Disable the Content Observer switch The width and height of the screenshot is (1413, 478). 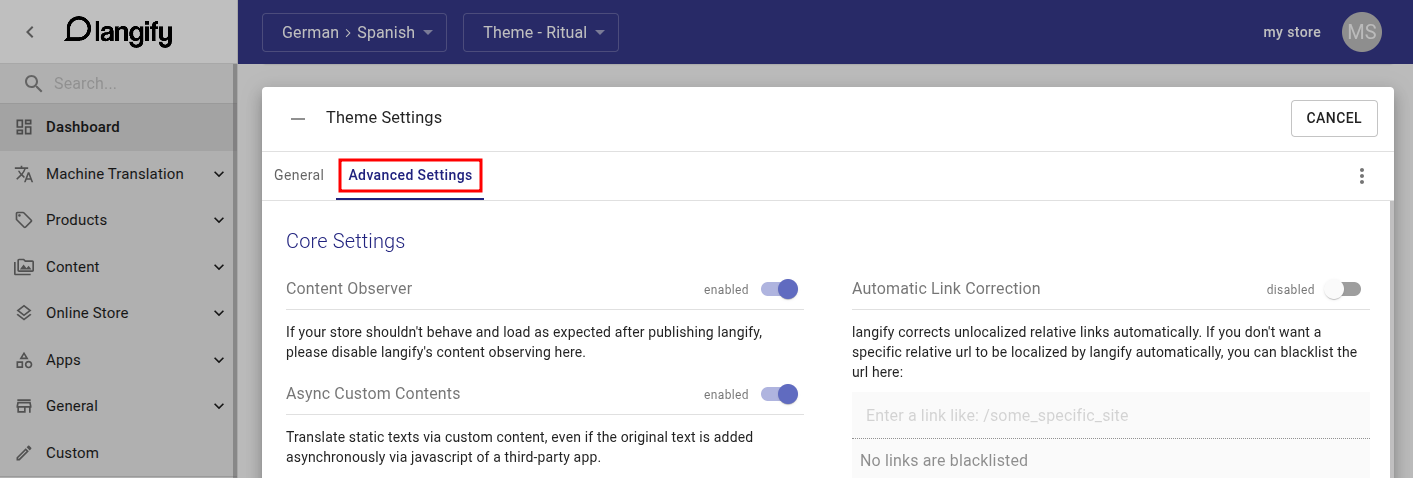(x=779, y=289)
